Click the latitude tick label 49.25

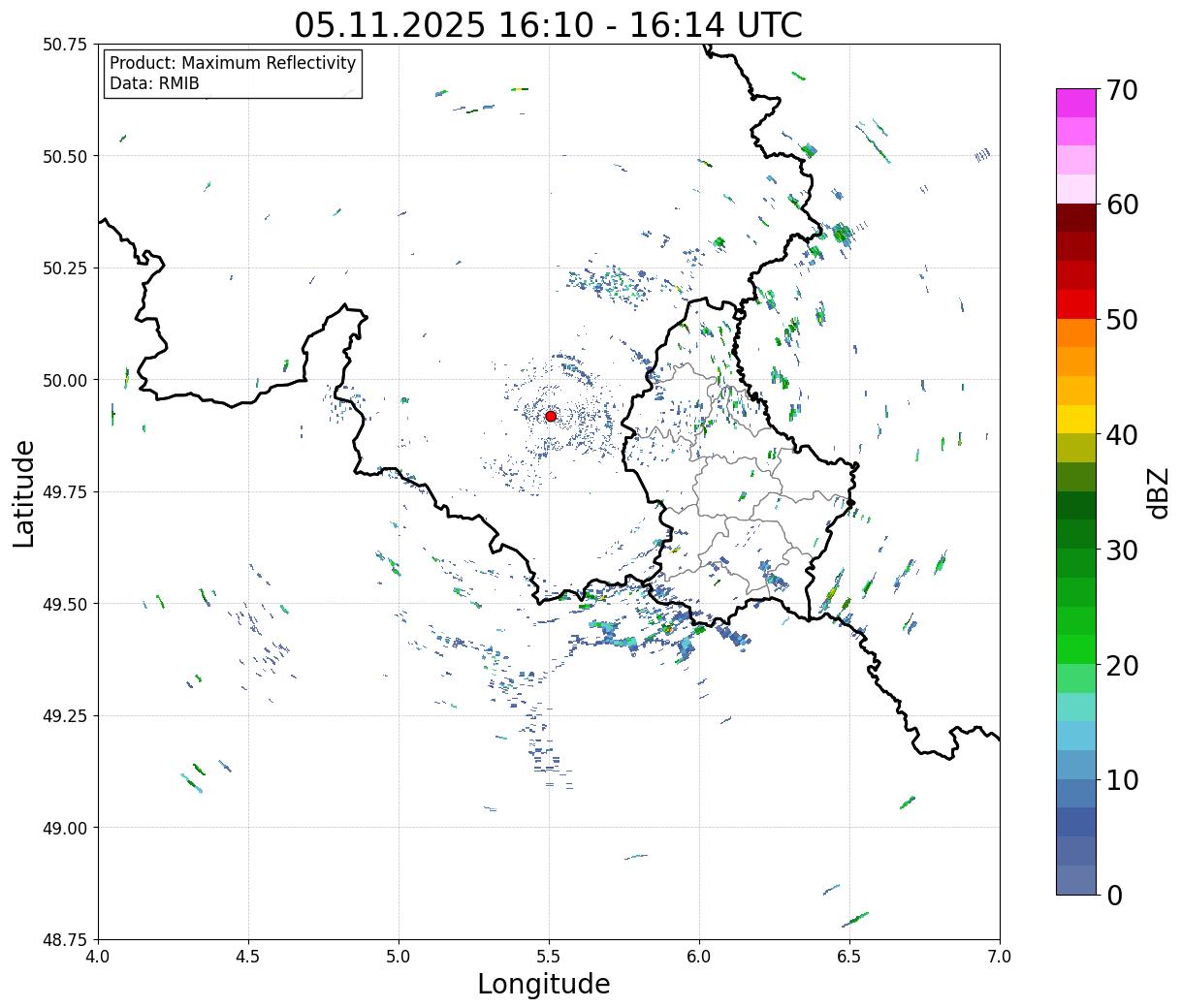pyautogui.click(x=65, y=716)
